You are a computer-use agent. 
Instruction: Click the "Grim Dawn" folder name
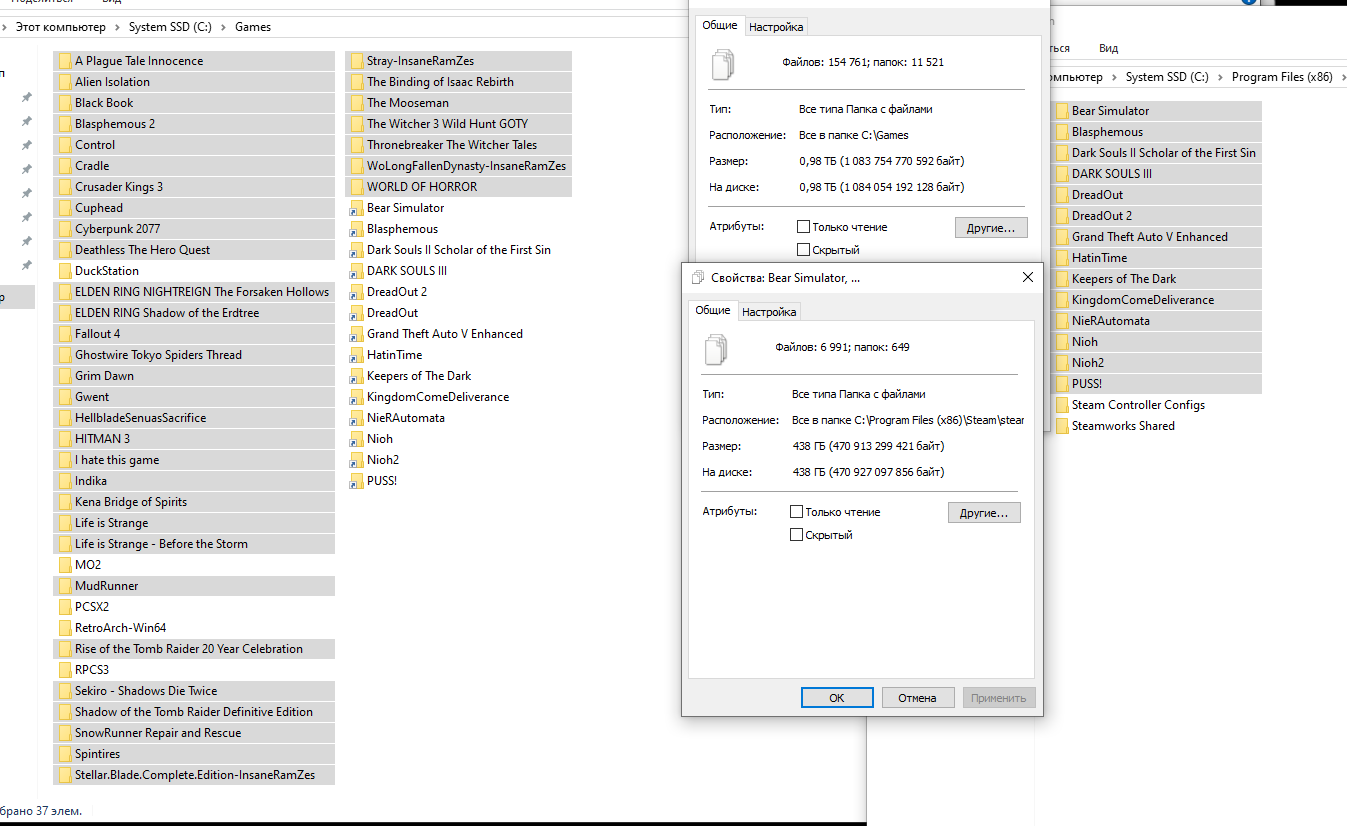pyautogui.click(x=104, y=376)
